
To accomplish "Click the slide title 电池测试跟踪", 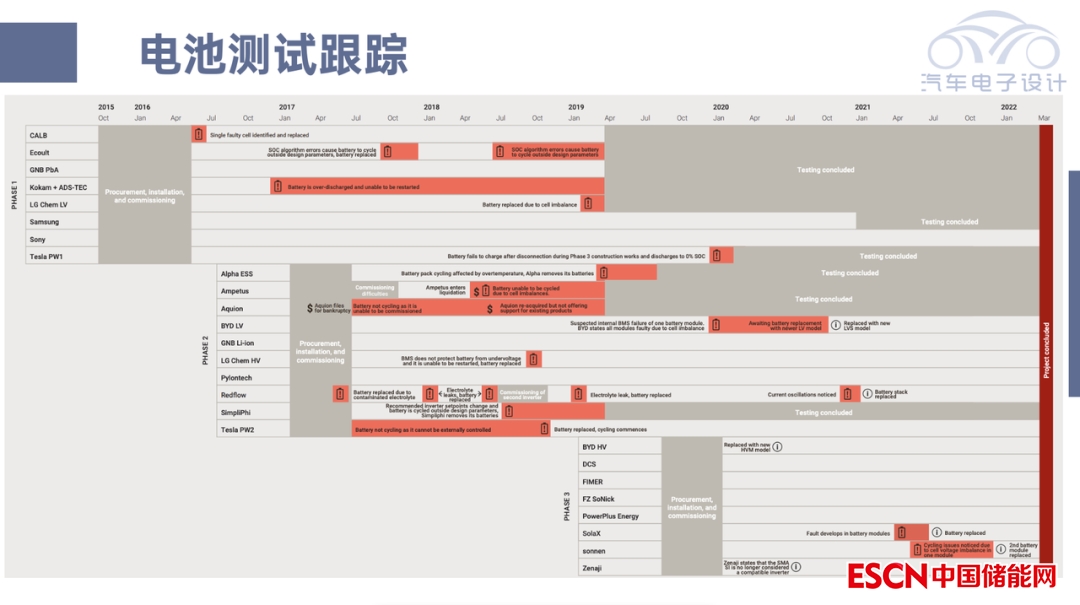I will [273, 54].
